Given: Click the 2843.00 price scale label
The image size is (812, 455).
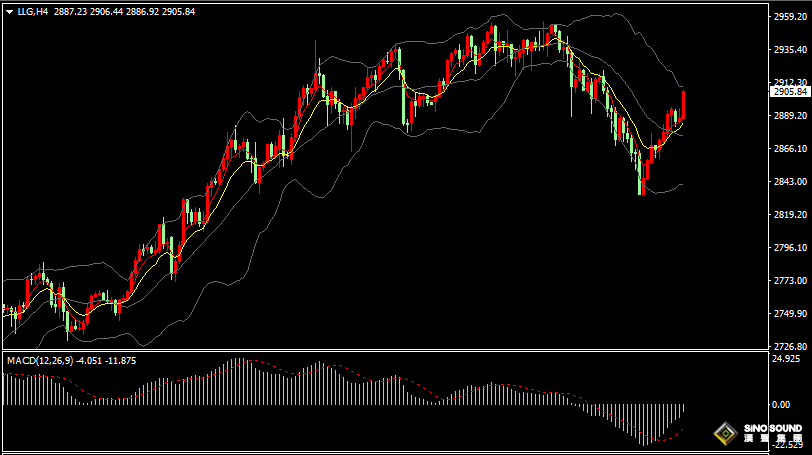Looking at the screenshot, I should [x=789, y=182].
